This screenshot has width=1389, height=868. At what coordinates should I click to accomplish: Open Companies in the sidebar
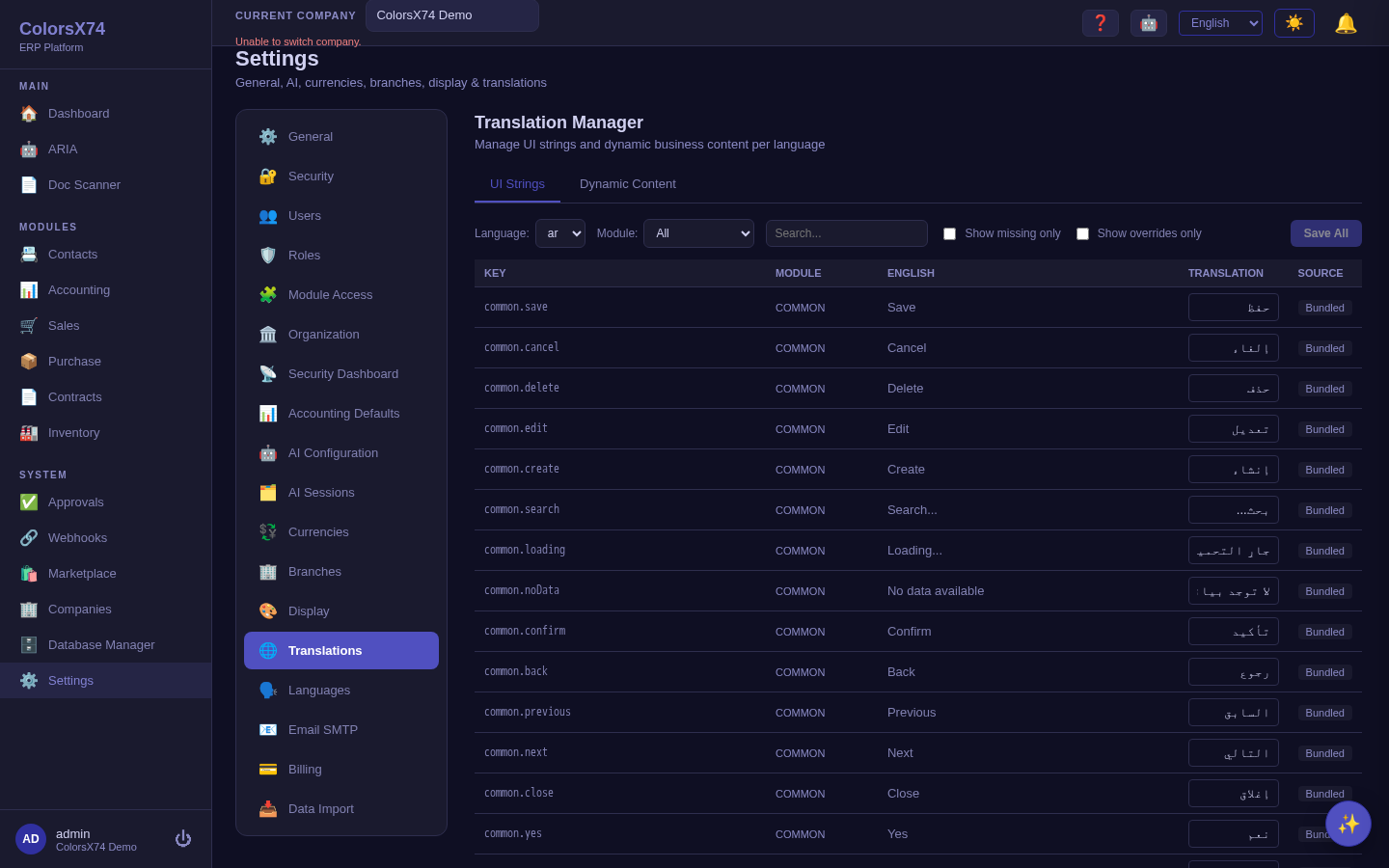click(106, 610)
